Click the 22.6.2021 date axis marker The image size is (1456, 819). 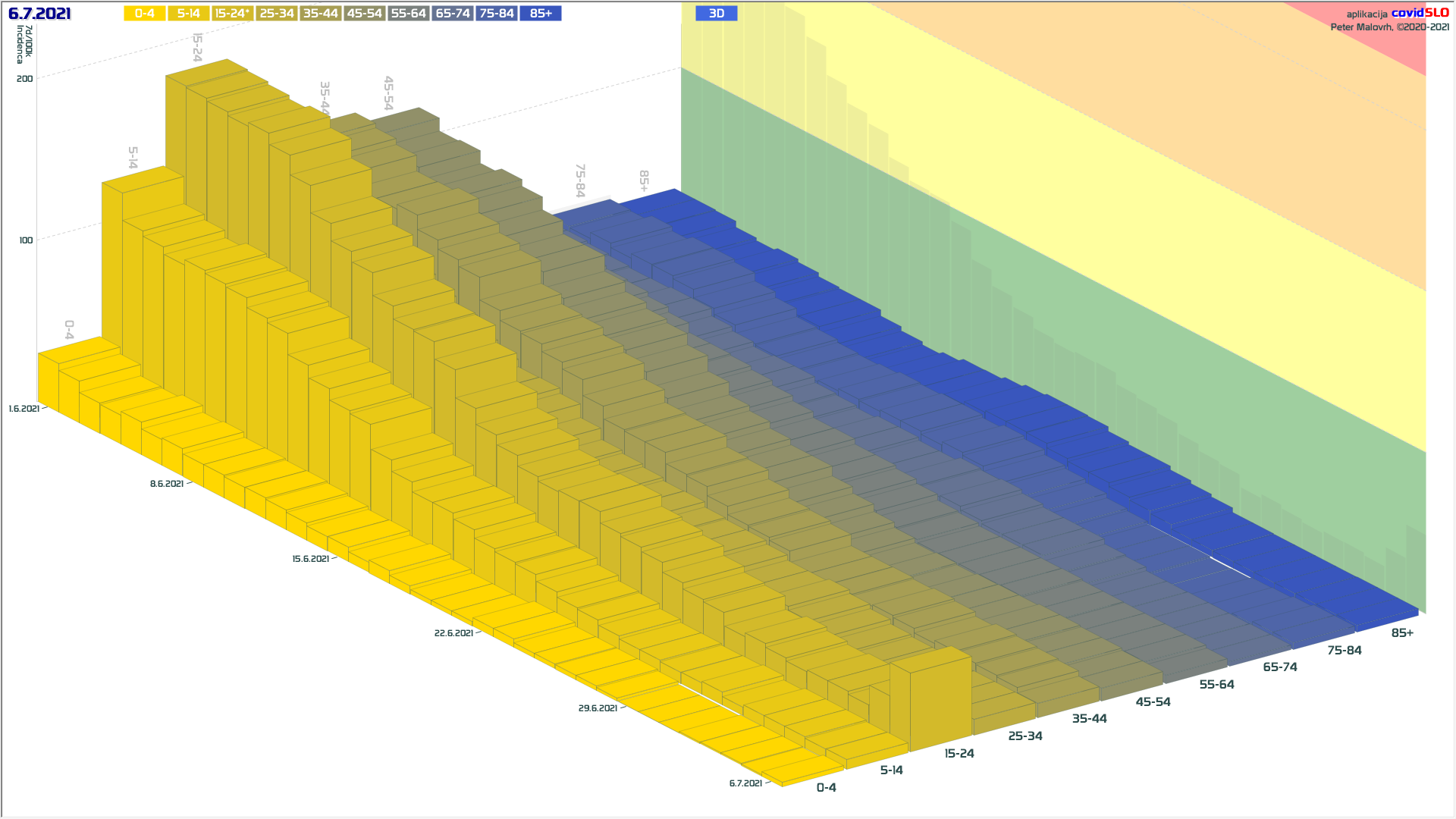(453, 633)
